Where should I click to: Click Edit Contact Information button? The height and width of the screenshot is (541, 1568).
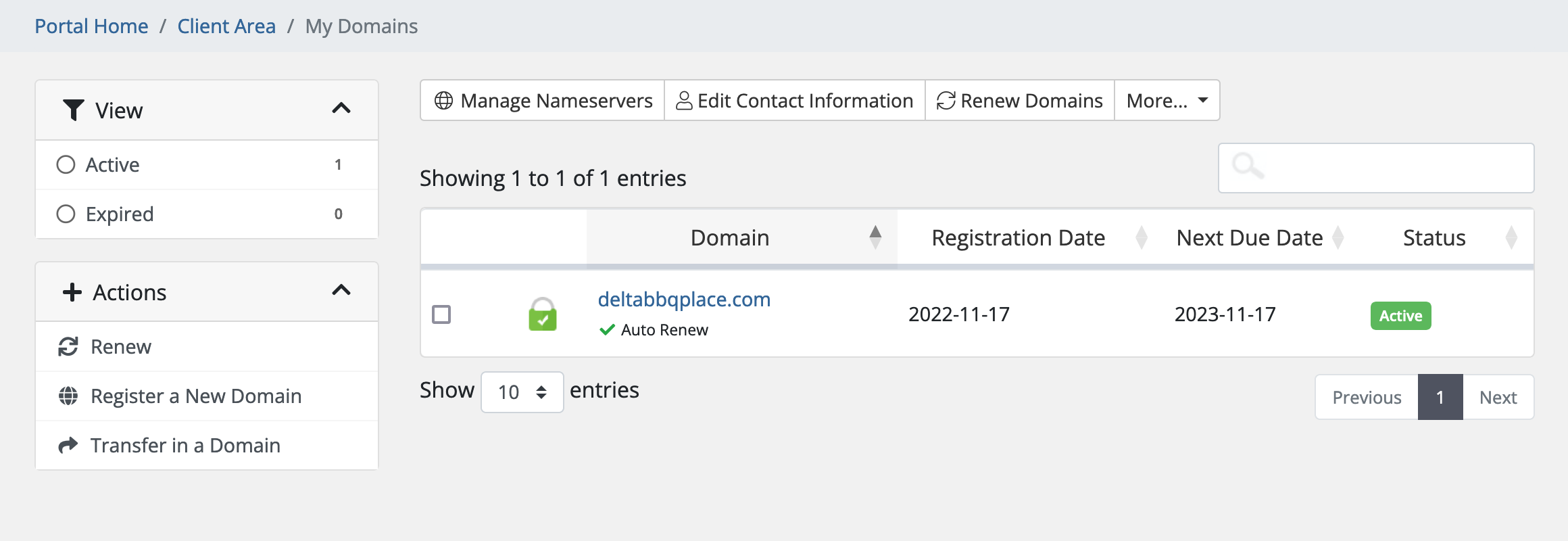point(795,101)
